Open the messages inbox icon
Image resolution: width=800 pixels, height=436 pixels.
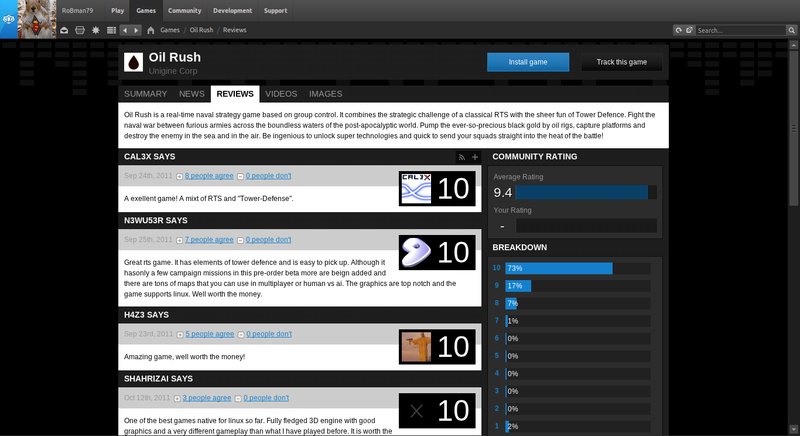point(64,30)
